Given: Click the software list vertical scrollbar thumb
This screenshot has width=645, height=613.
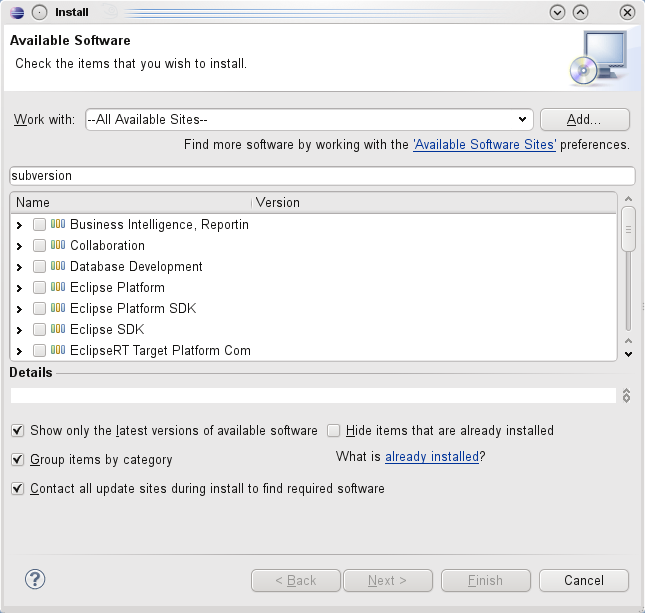Looking at the screenshot, I should click(x=628, y=229).
